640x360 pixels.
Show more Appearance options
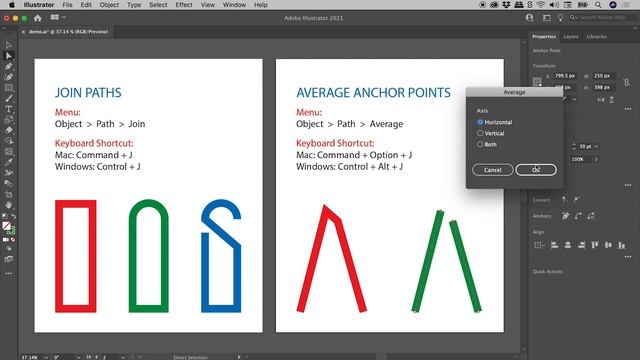coord(628,185)
